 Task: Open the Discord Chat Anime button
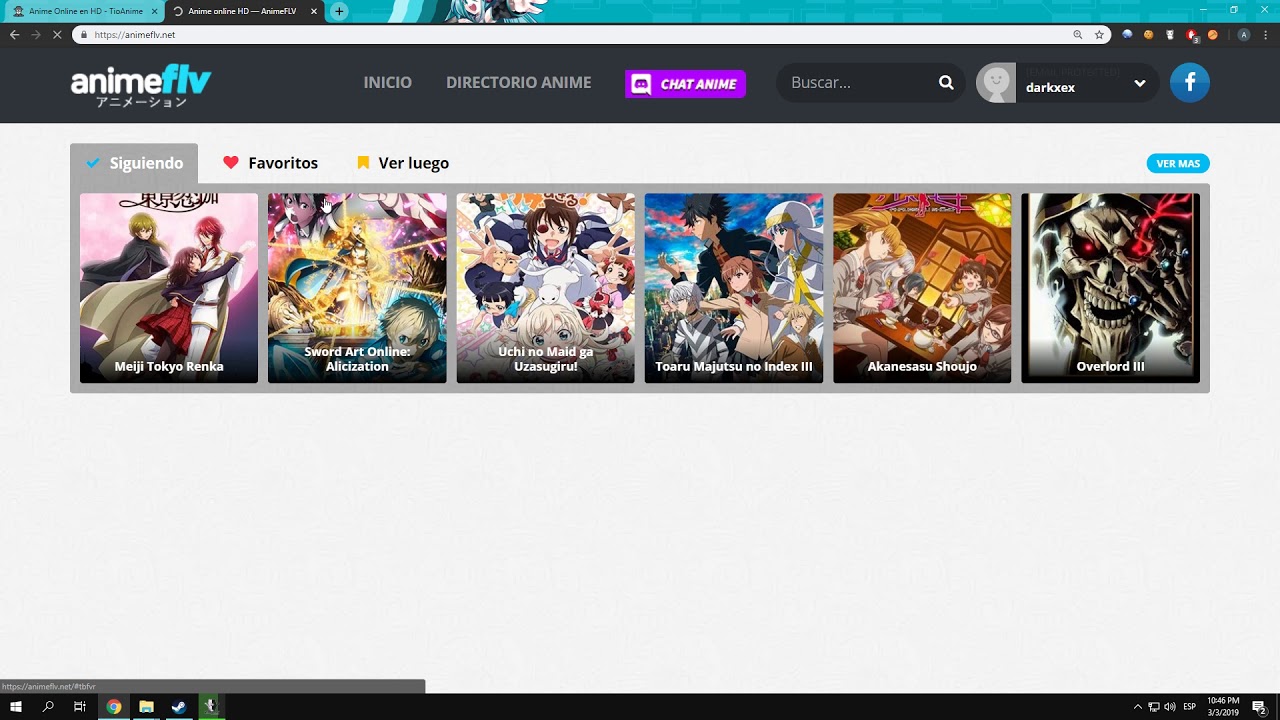(x=685, y=84)
